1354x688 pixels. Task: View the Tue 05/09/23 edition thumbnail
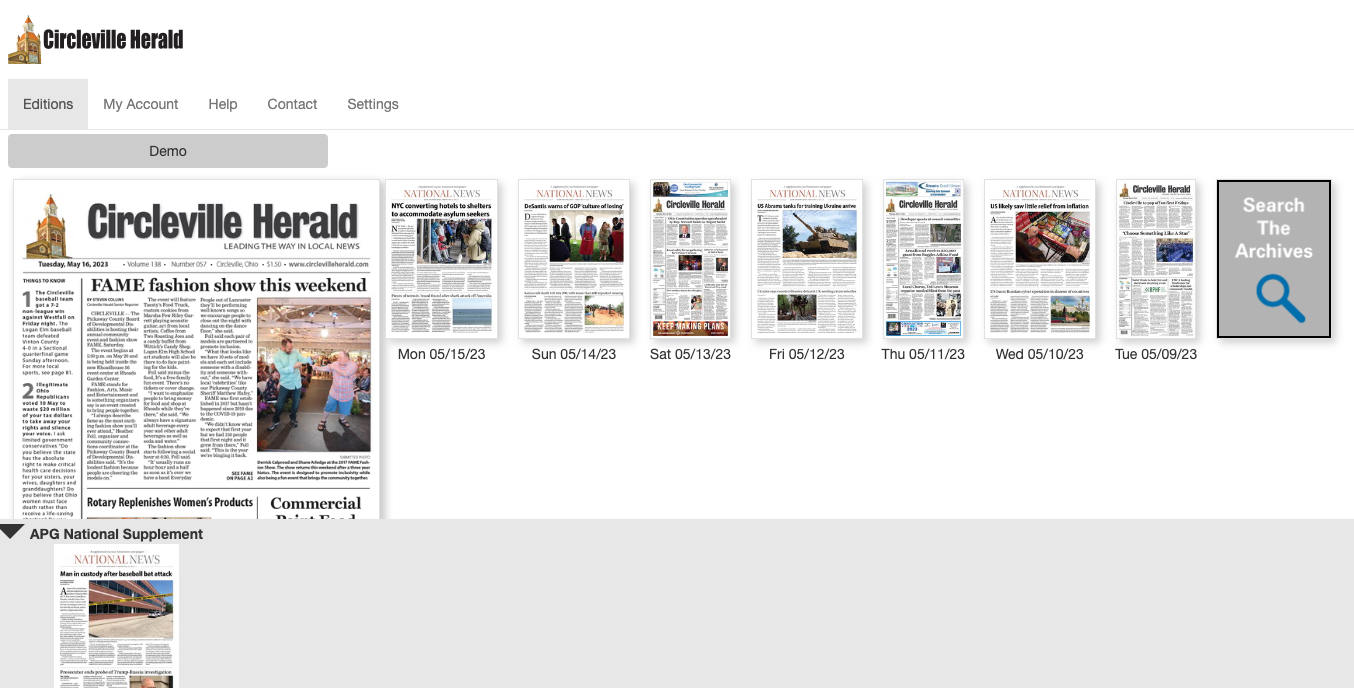pyautogui.click(x=1155, y=259)
